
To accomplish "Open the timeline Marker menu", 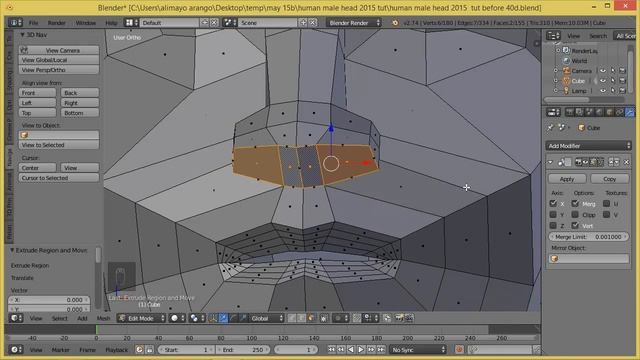I will coord(60,350).
